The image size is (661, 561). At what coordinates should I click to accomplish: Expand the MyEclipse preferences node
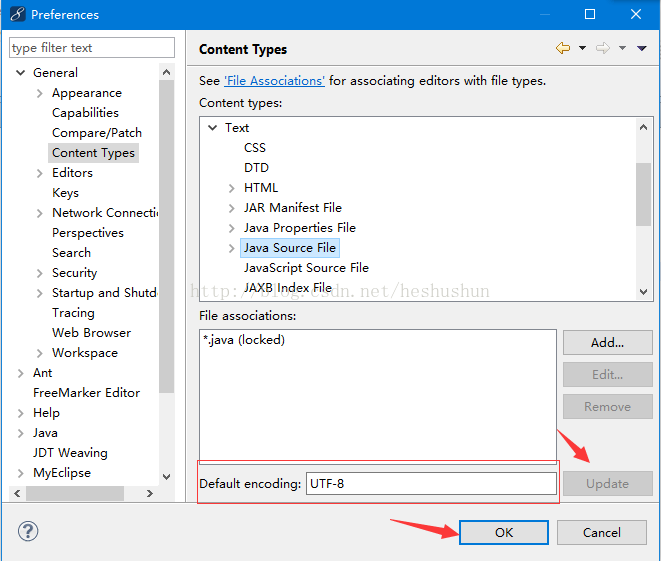click(20, 473)
